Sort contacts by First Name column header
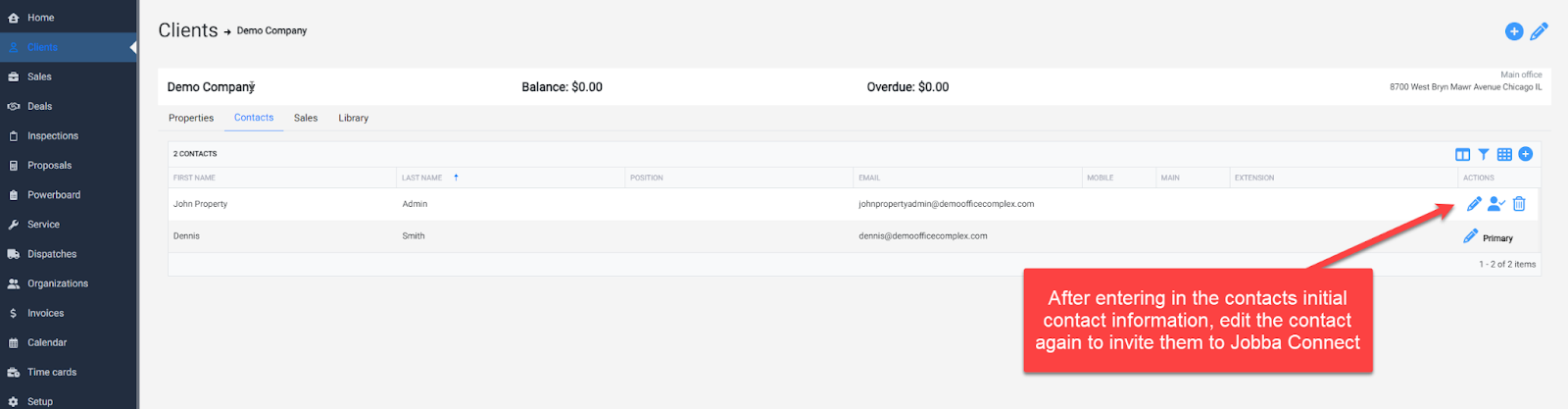 click(x=194, y=178)
